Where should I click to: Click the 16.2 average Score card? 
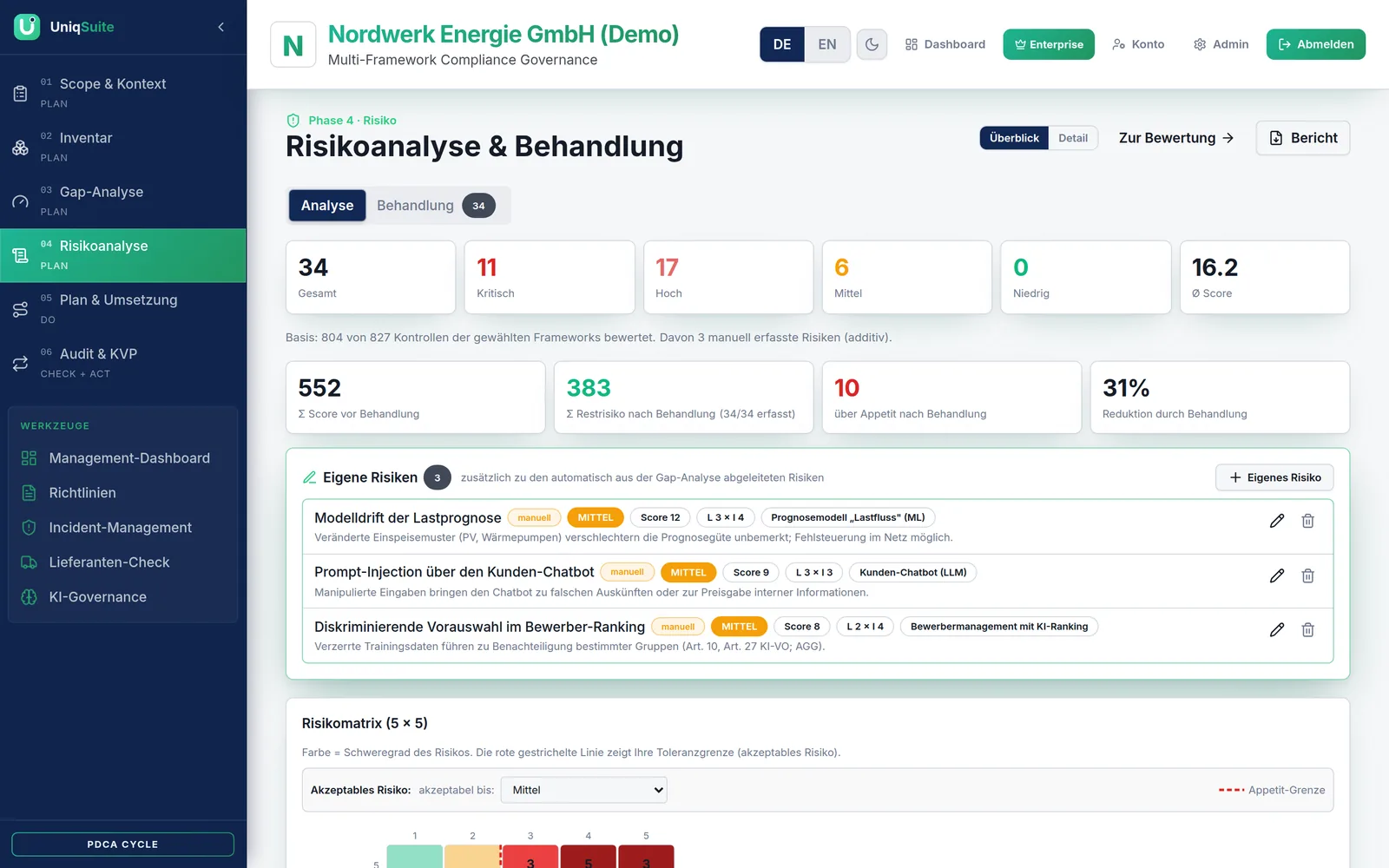1265,278
